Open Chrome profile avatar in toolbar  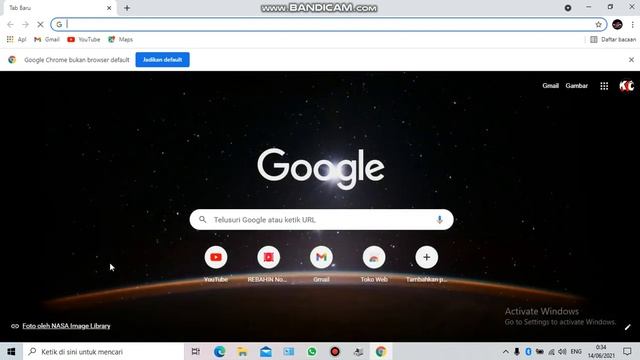[x=617, y=24]
